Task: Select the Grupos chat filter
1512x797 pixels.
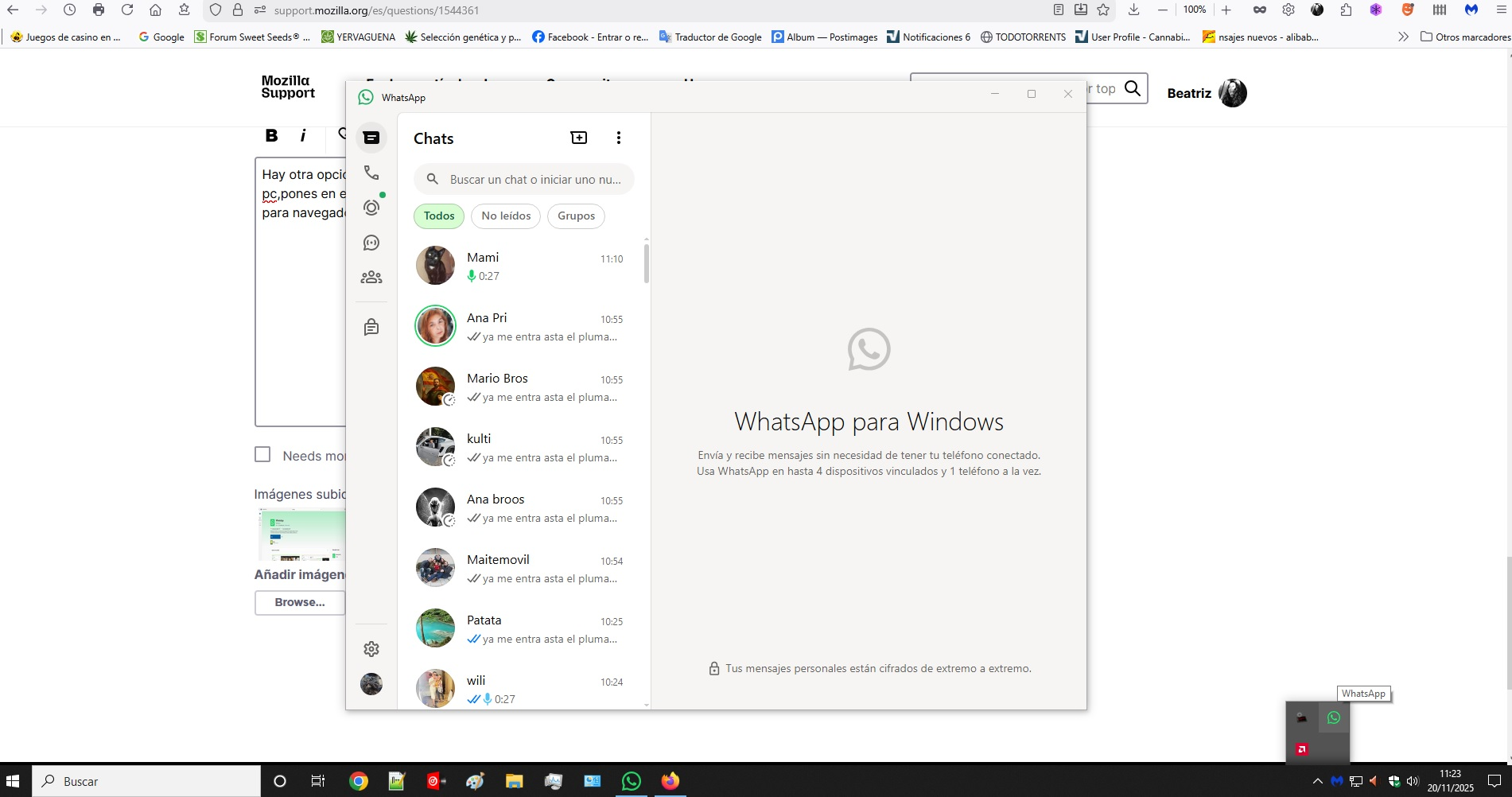Action: click(577, 216)
